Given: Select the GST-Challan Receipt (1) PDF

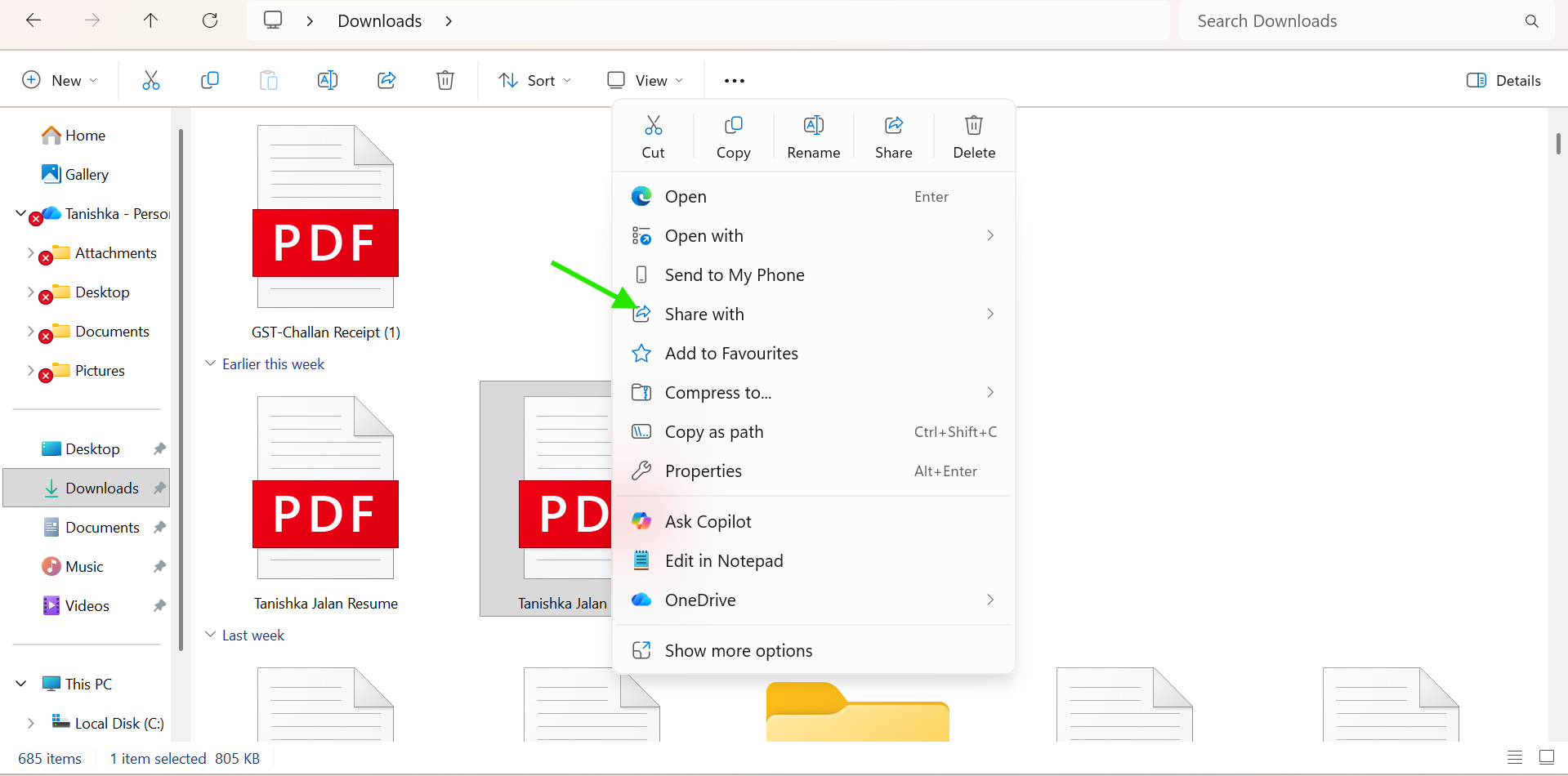Looking at the screenshot, I should pyautogui.click(x=325, y=233).
